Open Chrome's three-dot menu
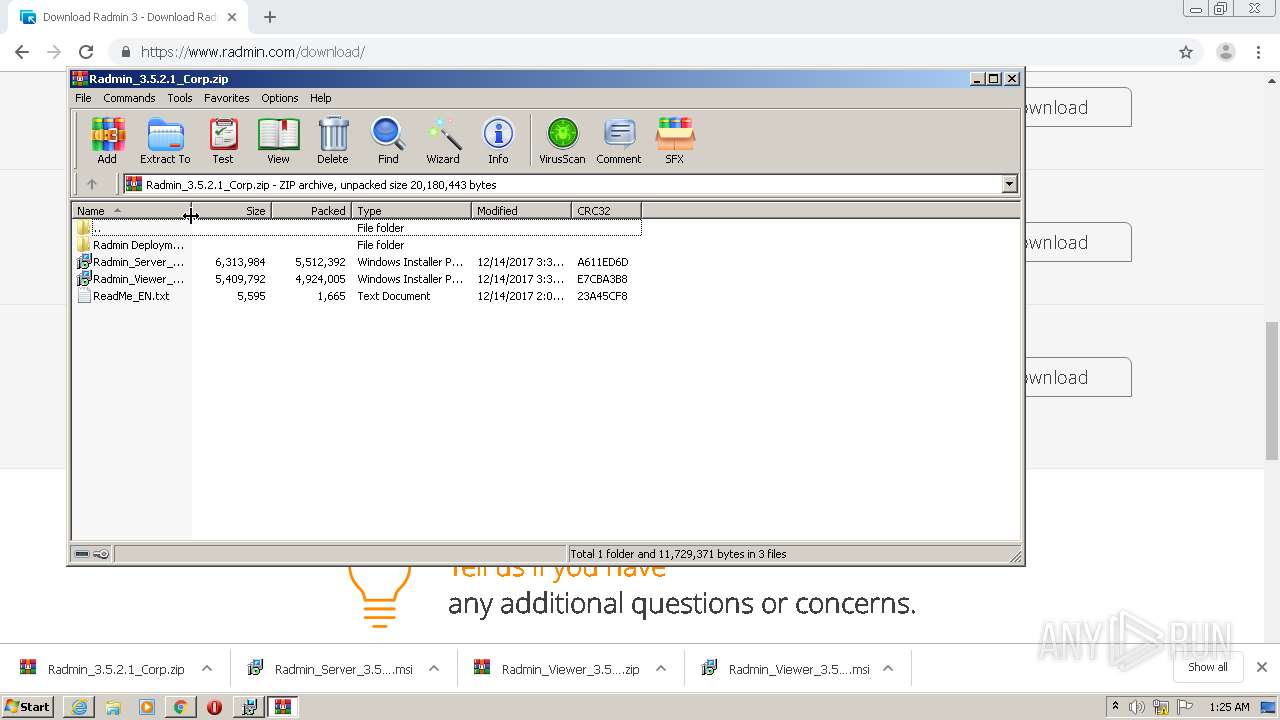This screenshot has height=720, width=1280. click(x=1257, y=52)
